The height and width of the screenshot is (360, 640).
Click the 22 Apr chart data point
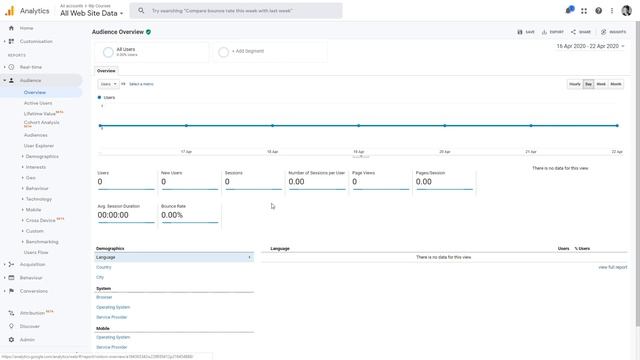click(x=617, y=126)
